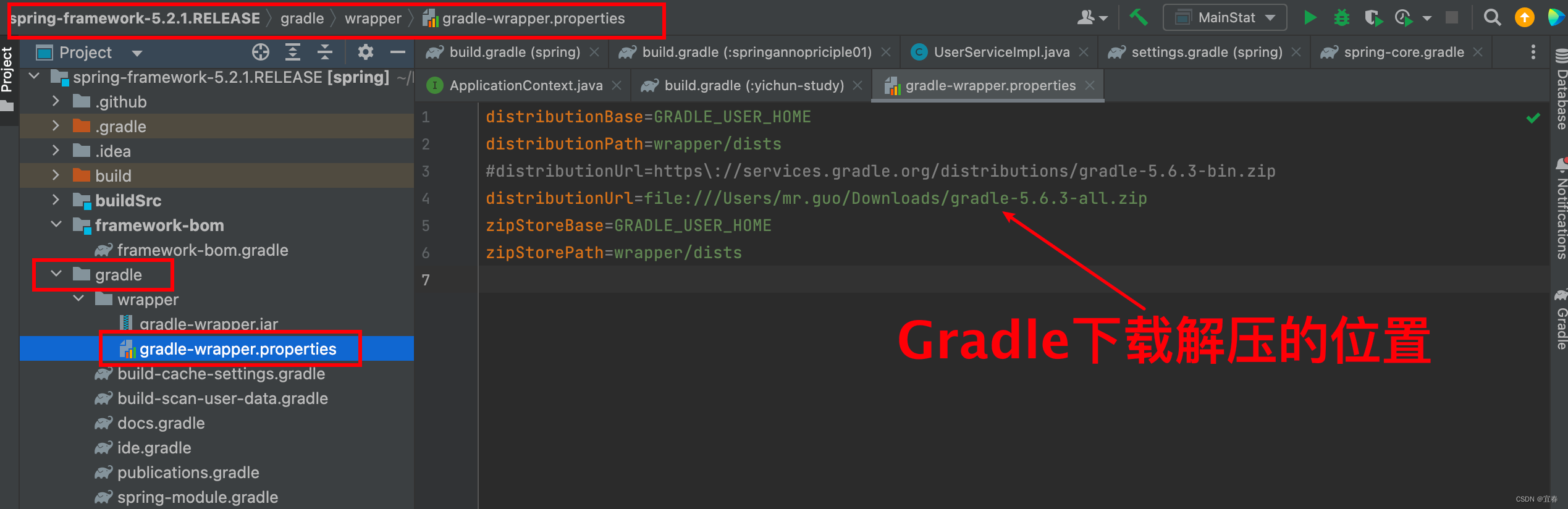Screen dimensions: 1568x509
Task: Open the build.gradle (spring) tab
Action: [x=514, y=53]
